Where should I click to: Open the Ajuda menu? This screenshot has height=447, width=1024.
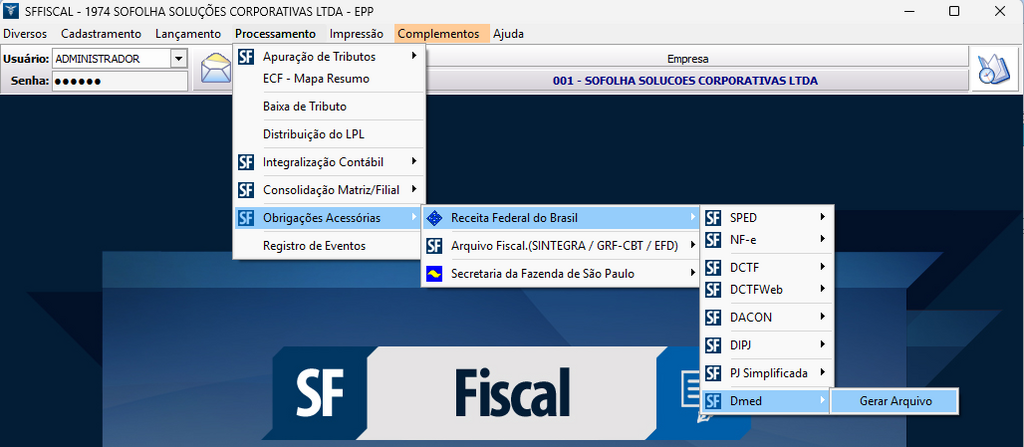click(508, 34)
